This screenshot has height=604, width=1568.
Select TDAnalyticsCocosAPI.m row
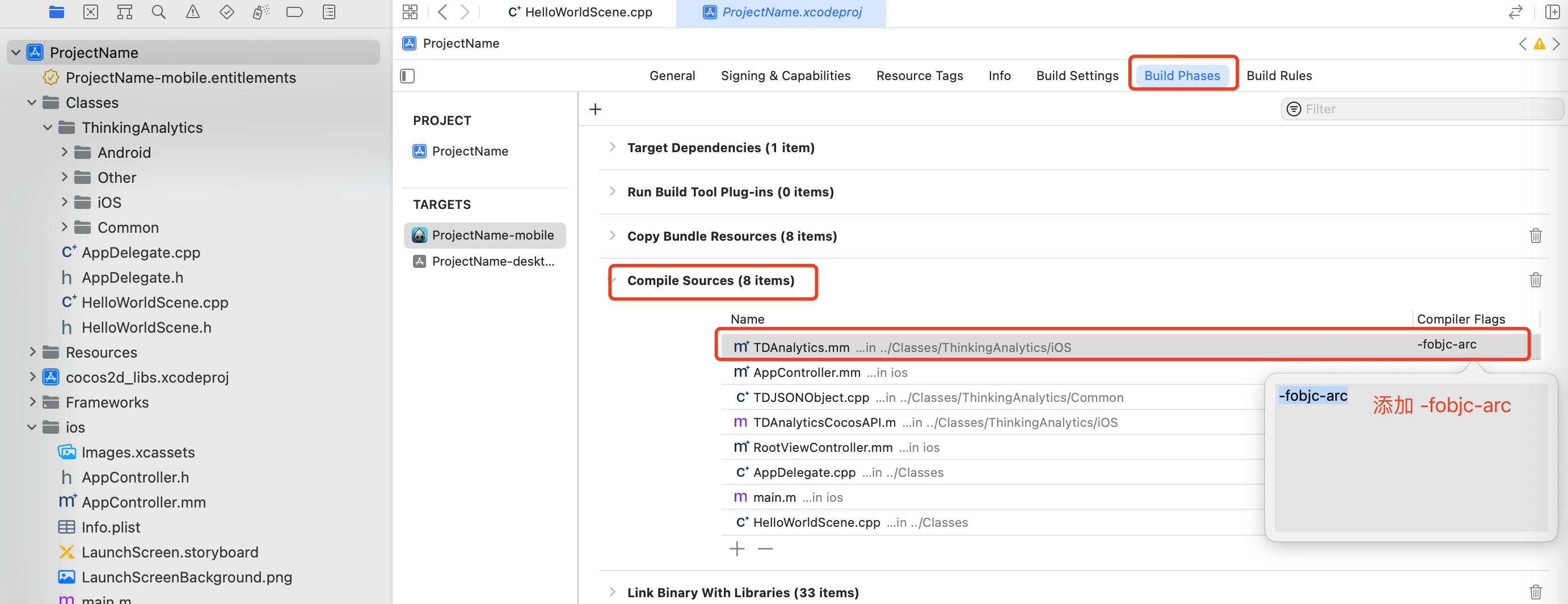pyautogui.click(x=993, y=422)
